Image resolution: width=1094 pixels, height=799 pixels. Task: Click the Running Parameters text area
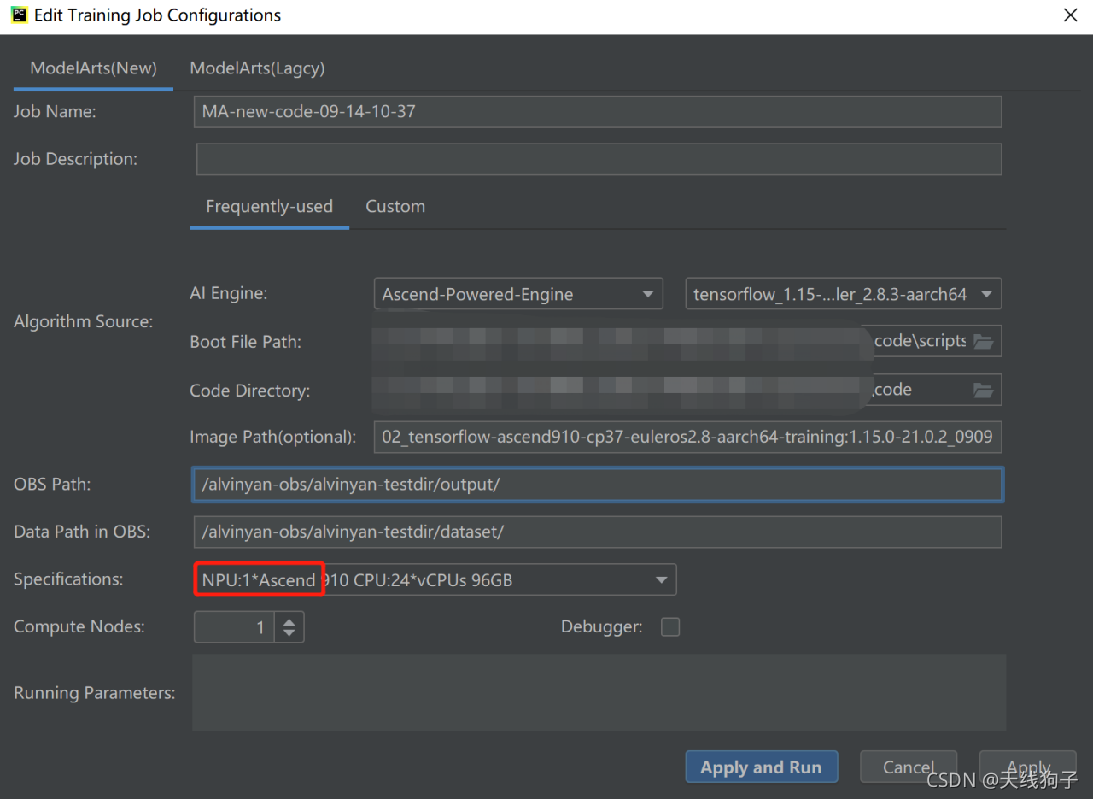599,692
